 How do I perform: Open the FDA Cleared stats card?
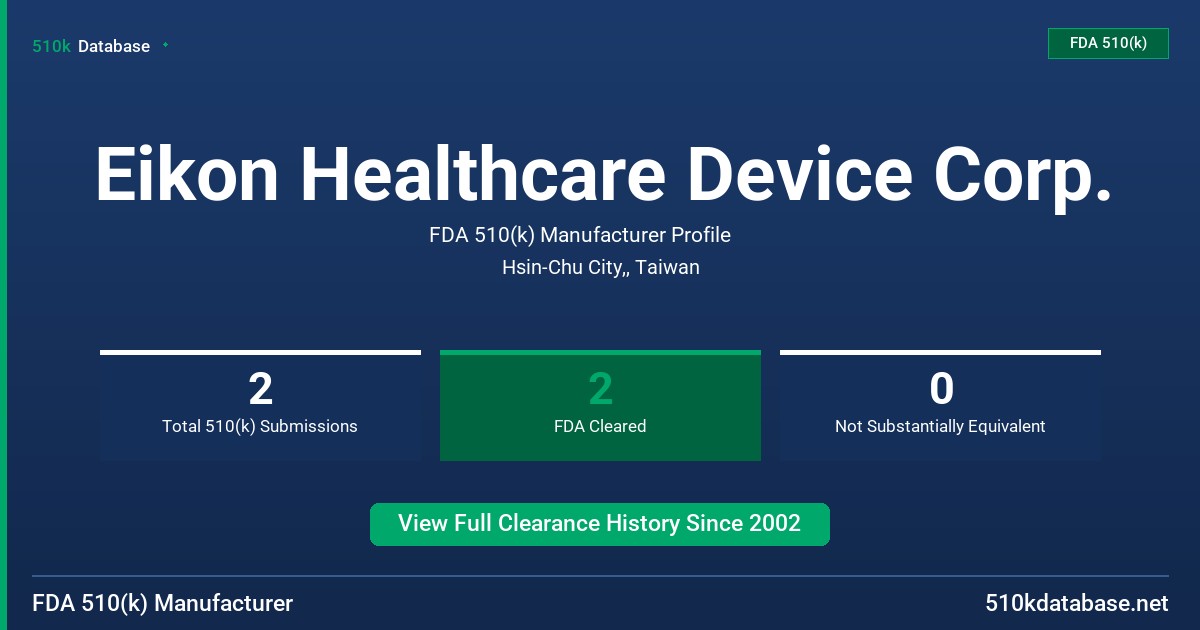point(600,405)
